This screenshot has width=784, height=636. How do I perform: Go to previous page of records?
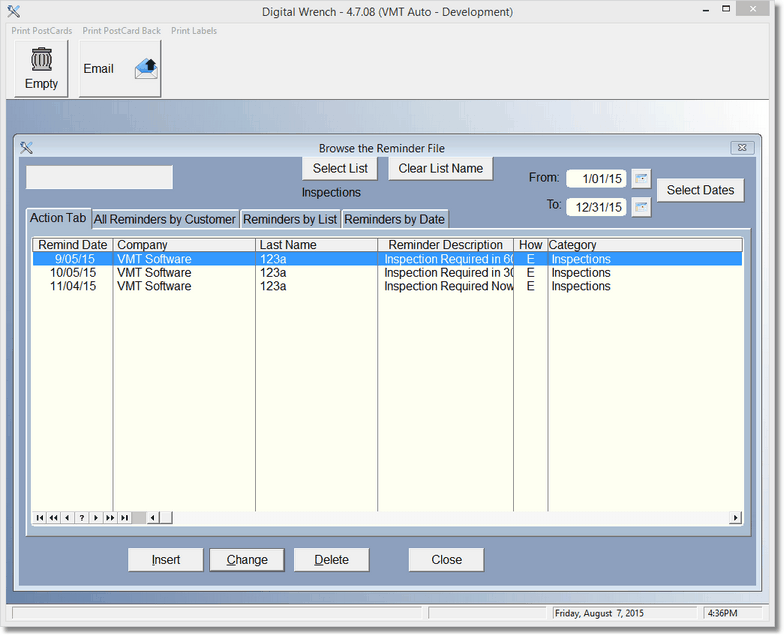54,518
